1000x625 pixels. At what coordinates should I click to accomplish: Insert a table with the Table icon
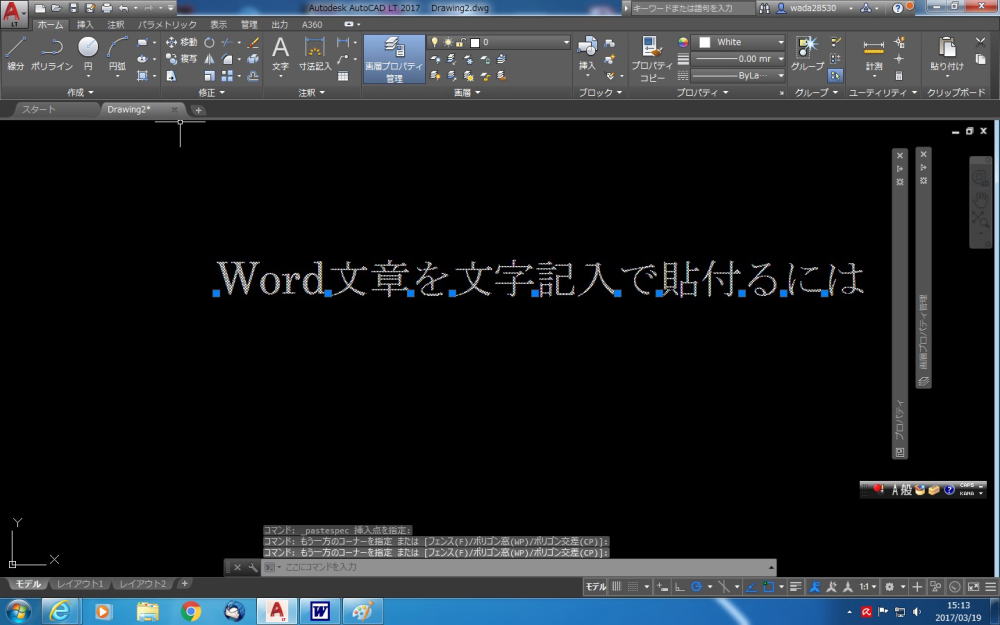343,76
